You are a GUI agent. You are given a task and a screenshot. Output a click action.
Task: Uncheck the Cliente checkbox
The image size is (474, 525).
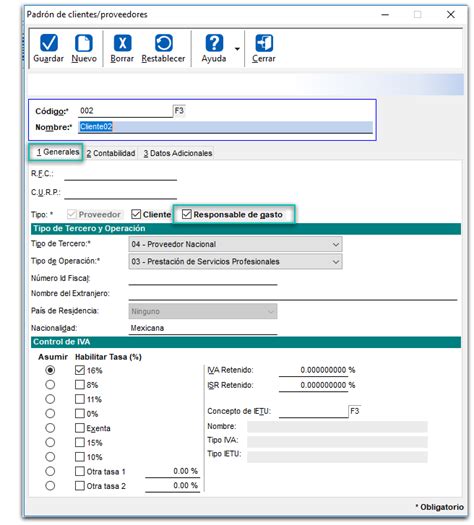coord(136,214)
